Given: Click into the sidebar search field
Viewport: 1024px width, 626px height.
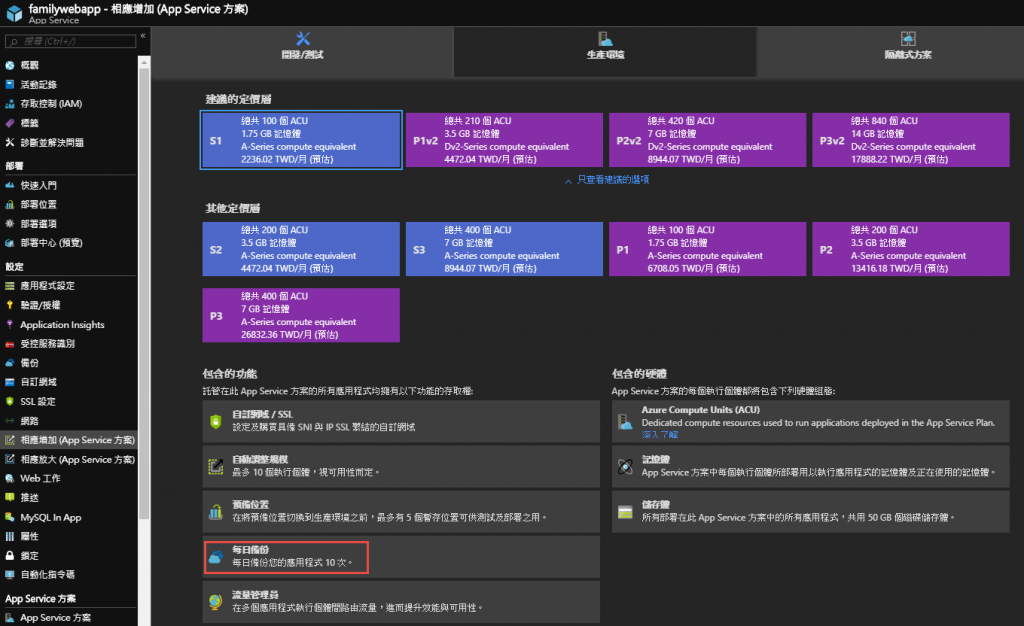Looking at the screenshot, I should (x=71, y=42).
